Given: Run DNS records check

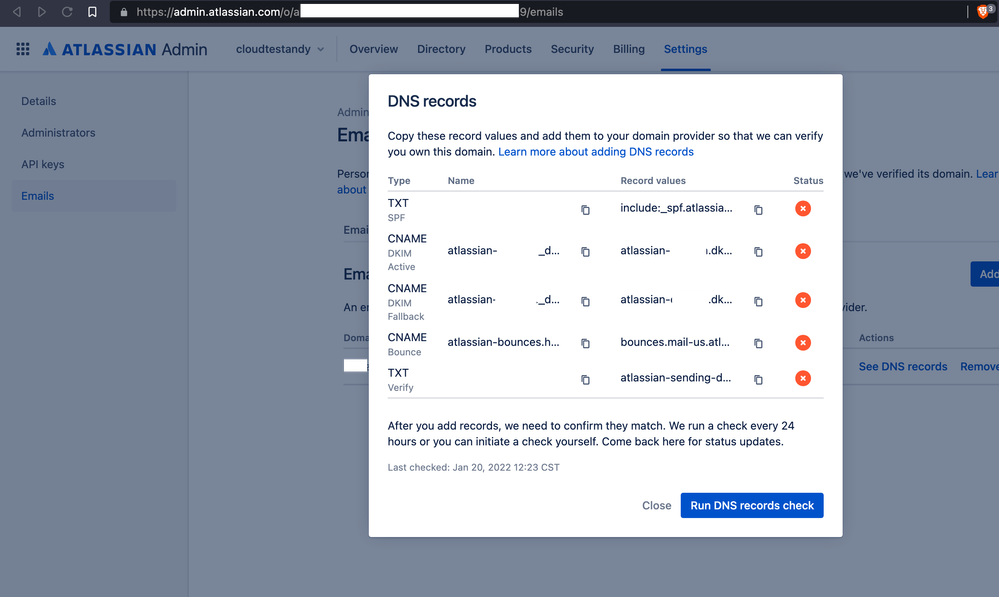Looking at the screenshot, I should (752, 505).
